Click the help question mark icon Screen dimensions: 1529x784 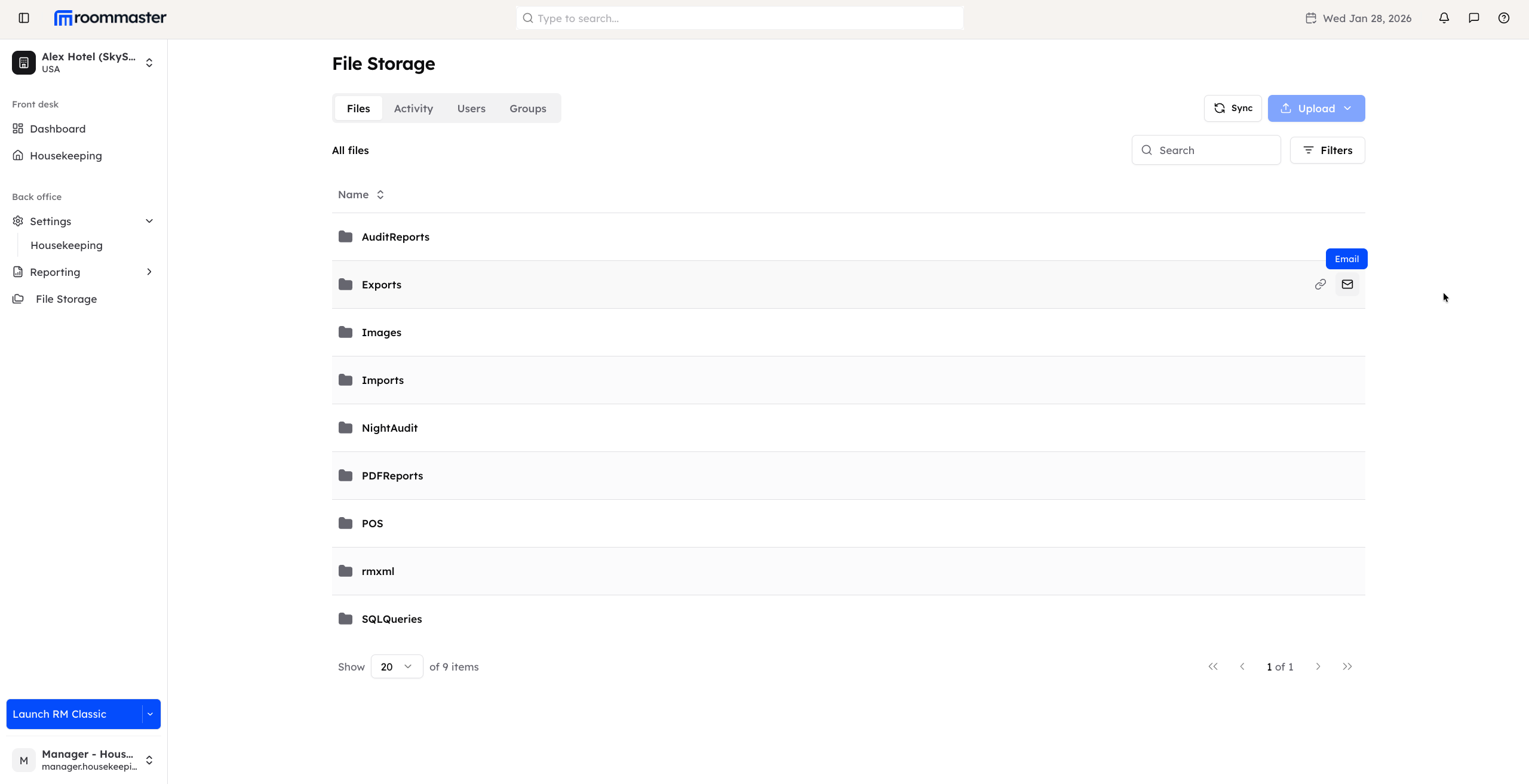coord(1503,18)
